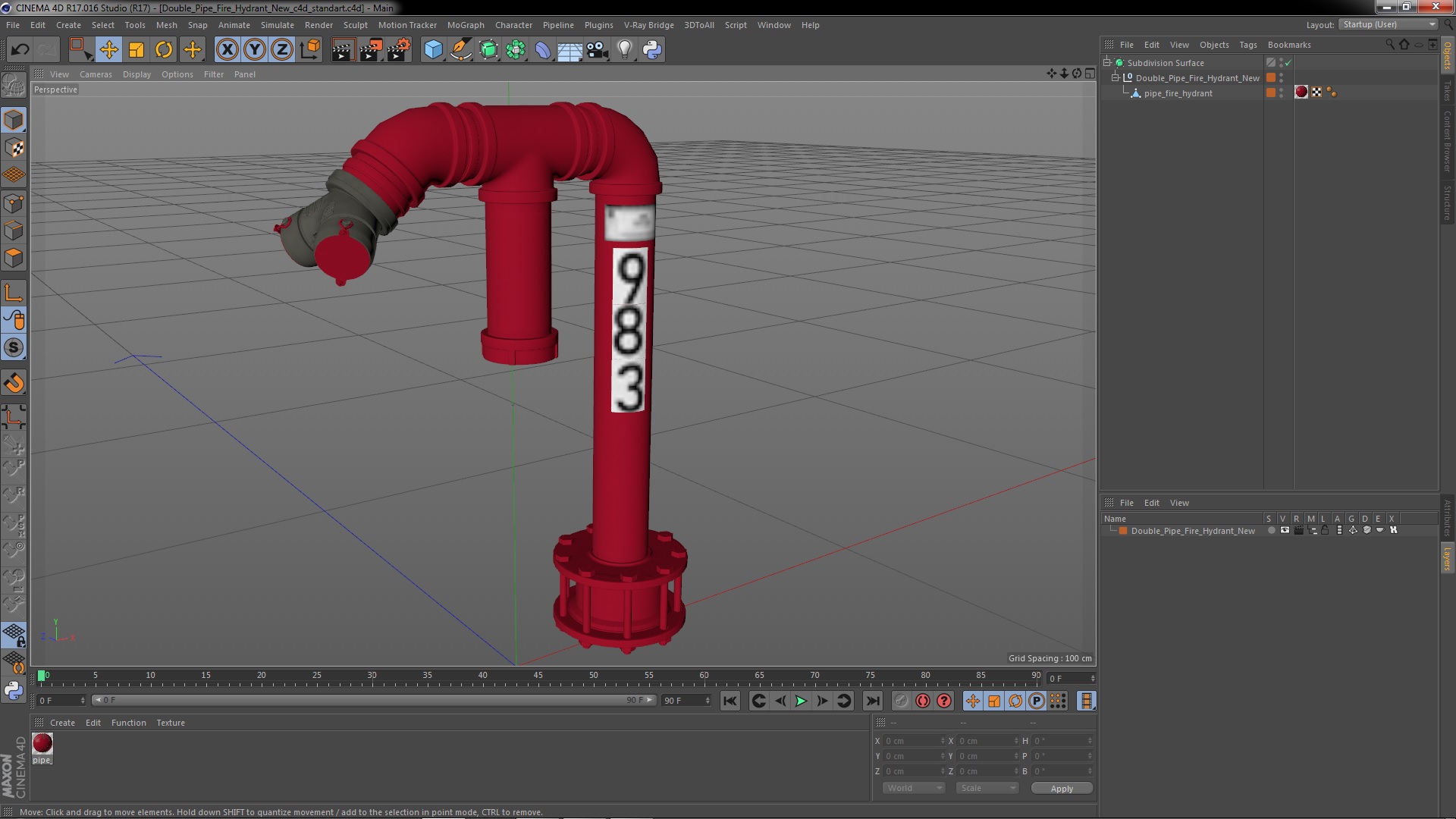
Task: Toggle autokeying record button
Action: click(x=922, y=701)
